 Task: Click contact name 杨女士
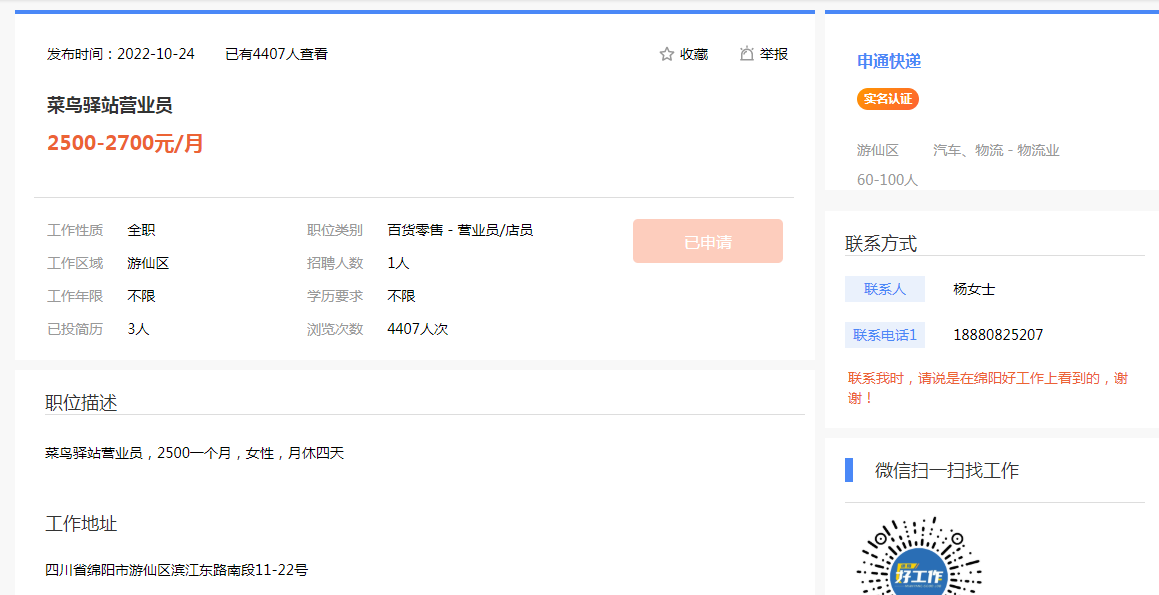click(x=974, y=289)
